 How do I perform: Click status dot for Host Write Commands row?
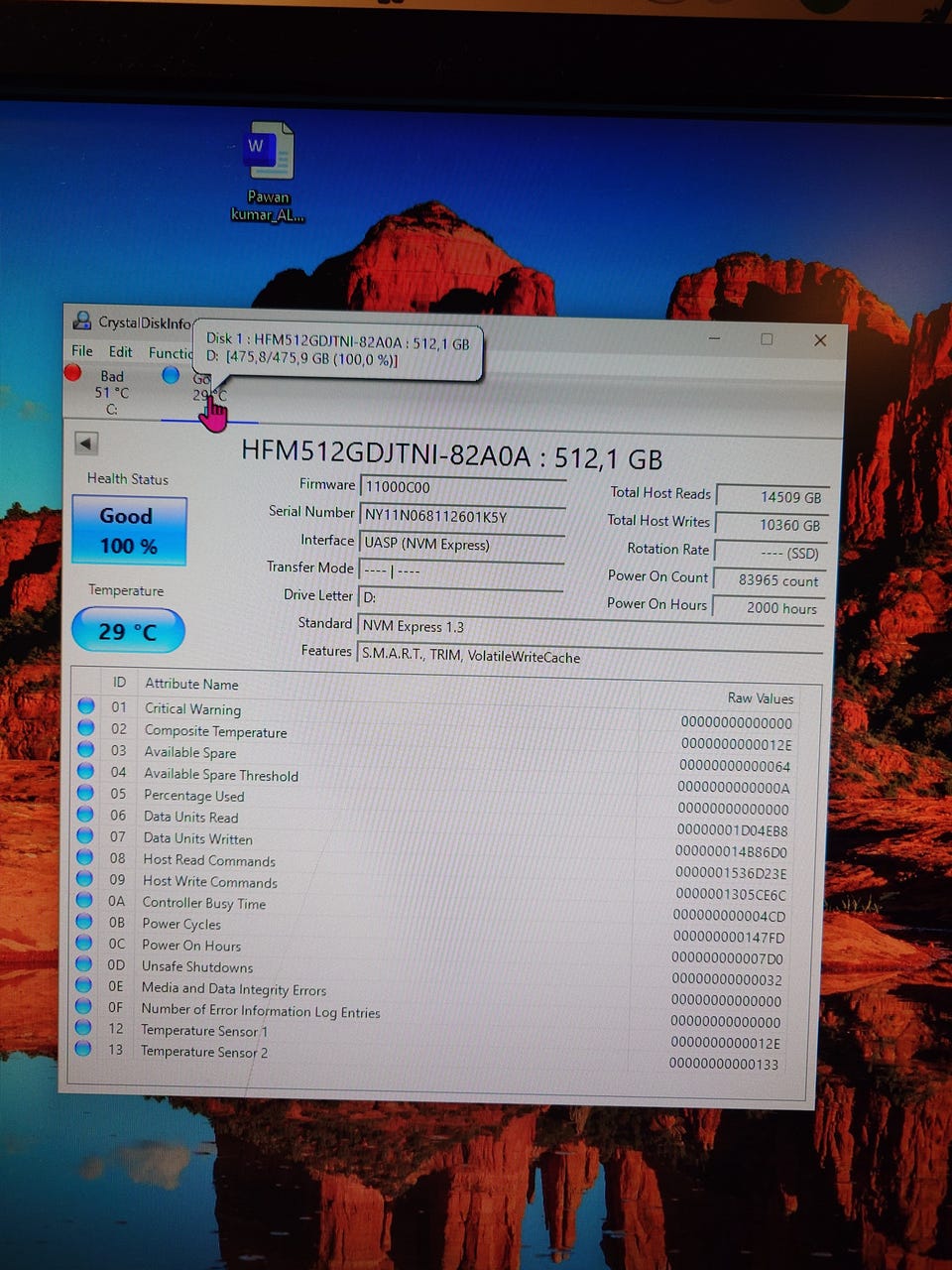point(85,879)
